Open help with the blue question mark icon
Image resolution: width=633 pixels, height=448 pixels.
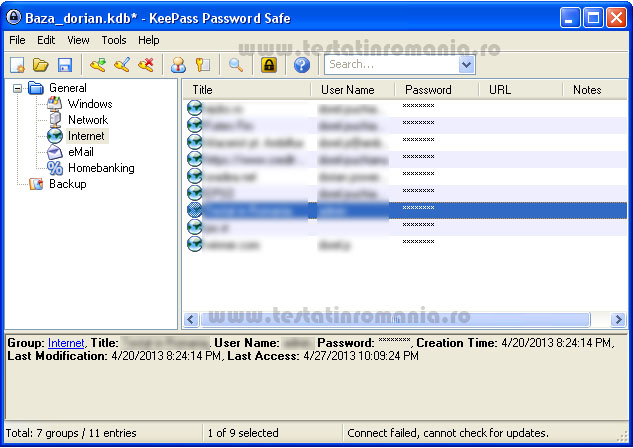tap(302, 65)
